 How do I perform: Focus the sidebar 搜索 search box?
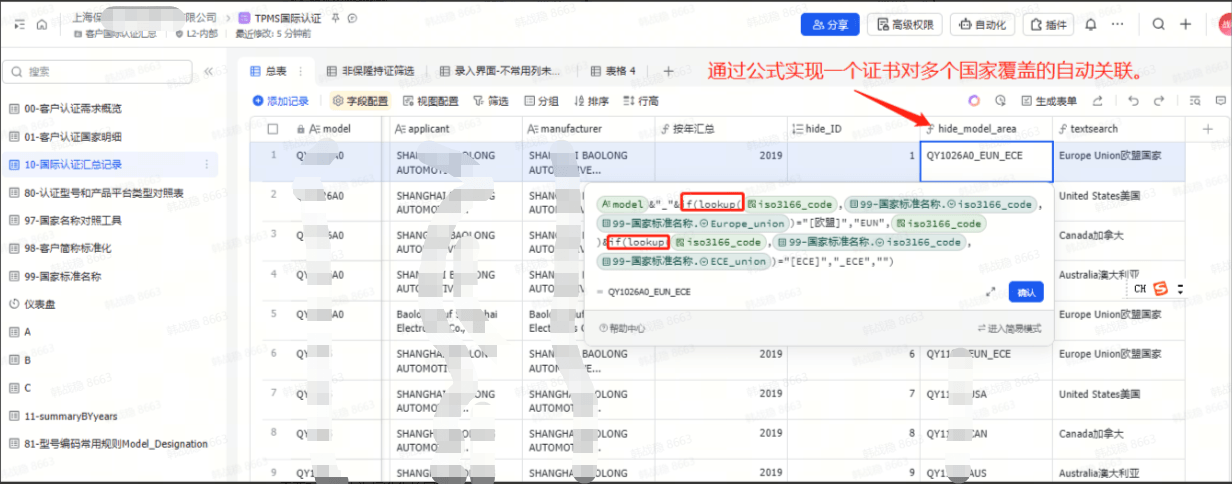100,72
